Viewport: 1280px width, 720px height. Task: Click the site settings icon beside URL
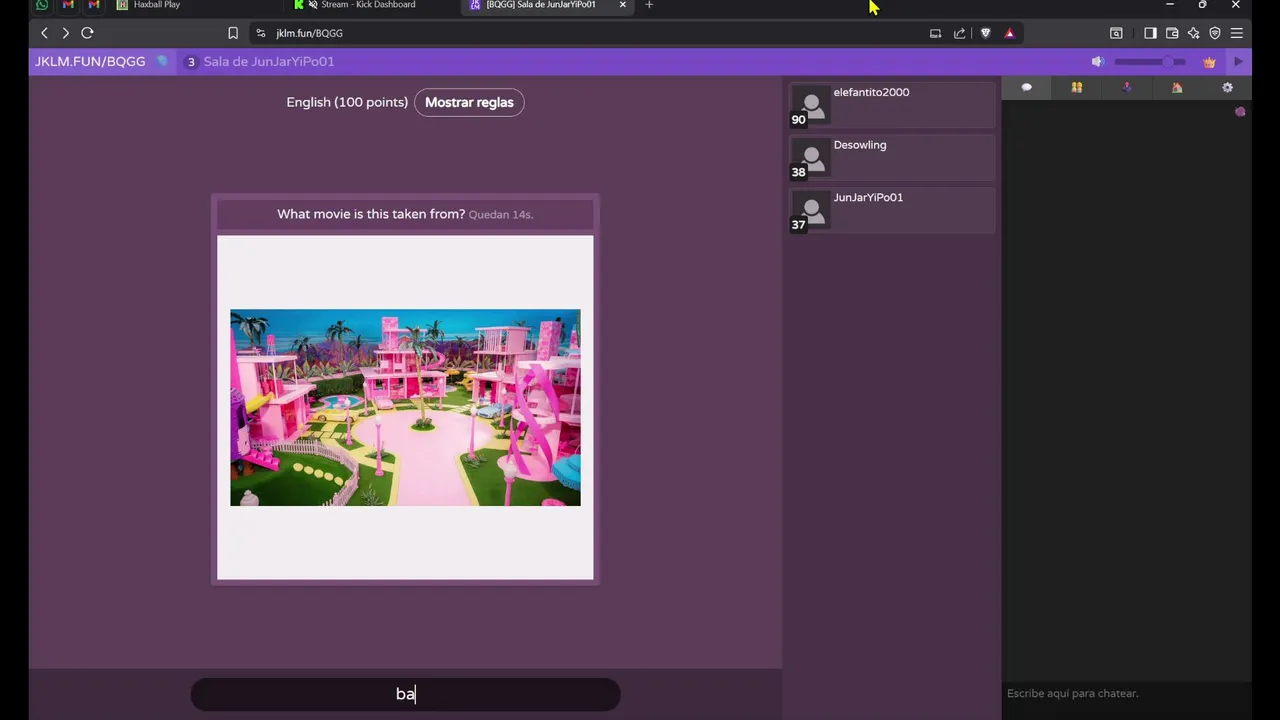tap(261, 33)
